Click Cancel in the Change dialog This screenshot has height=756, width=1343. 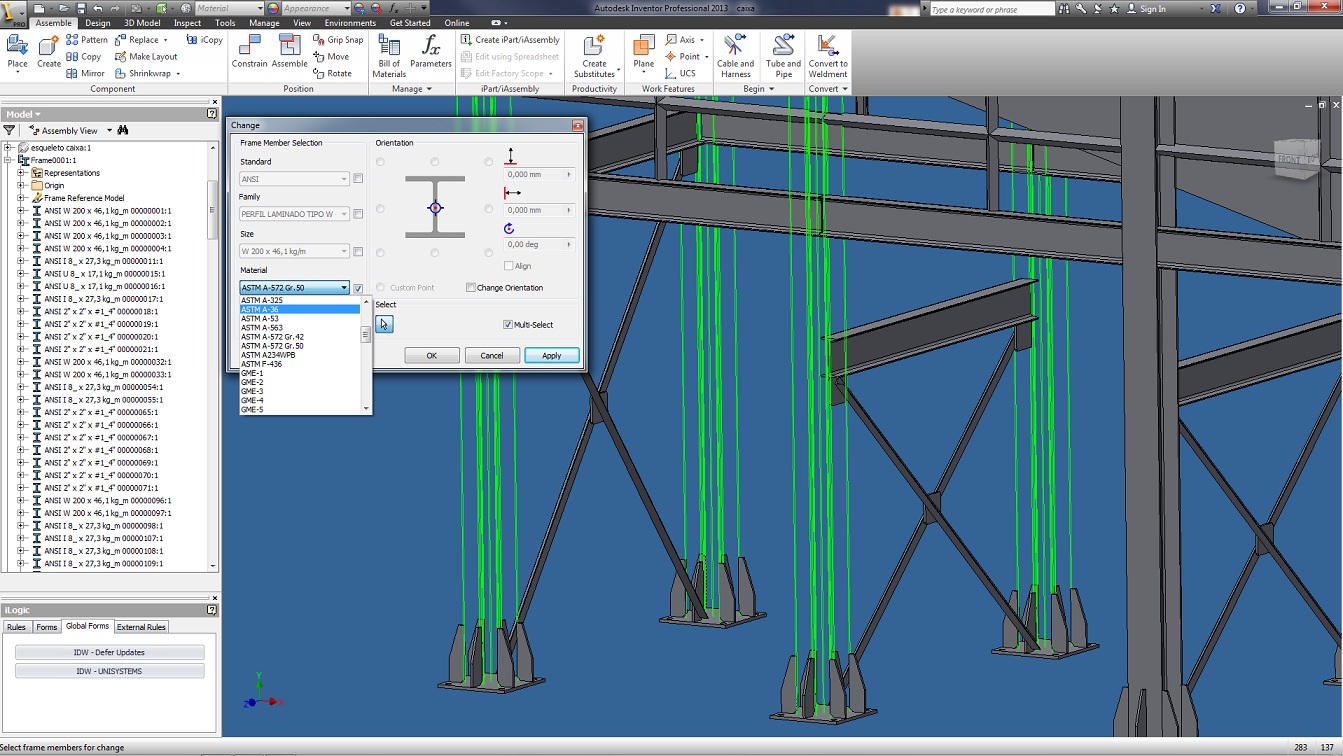tap(492, 355)
